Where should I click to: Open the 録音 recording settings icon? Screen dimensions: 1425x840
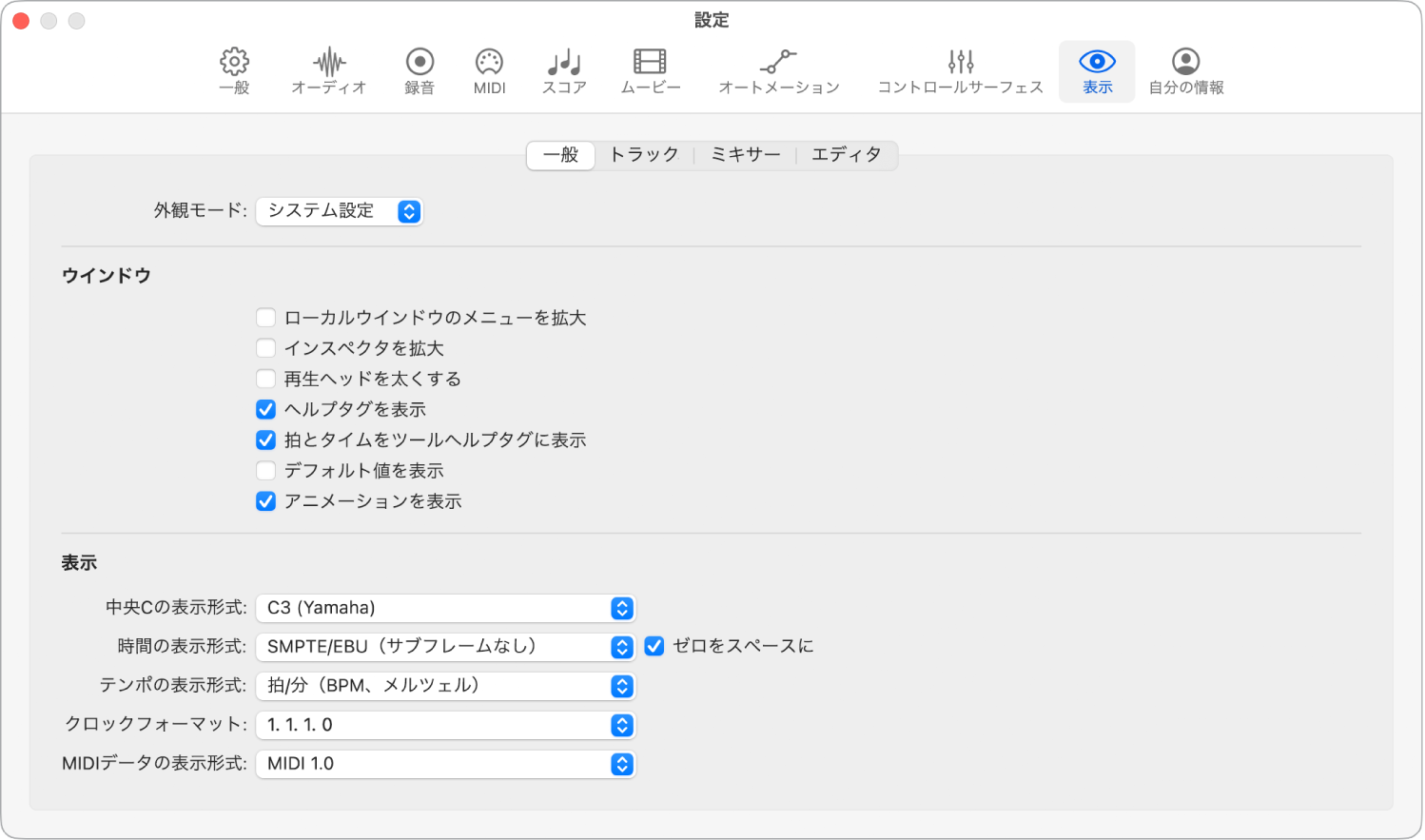coord(419,70)
